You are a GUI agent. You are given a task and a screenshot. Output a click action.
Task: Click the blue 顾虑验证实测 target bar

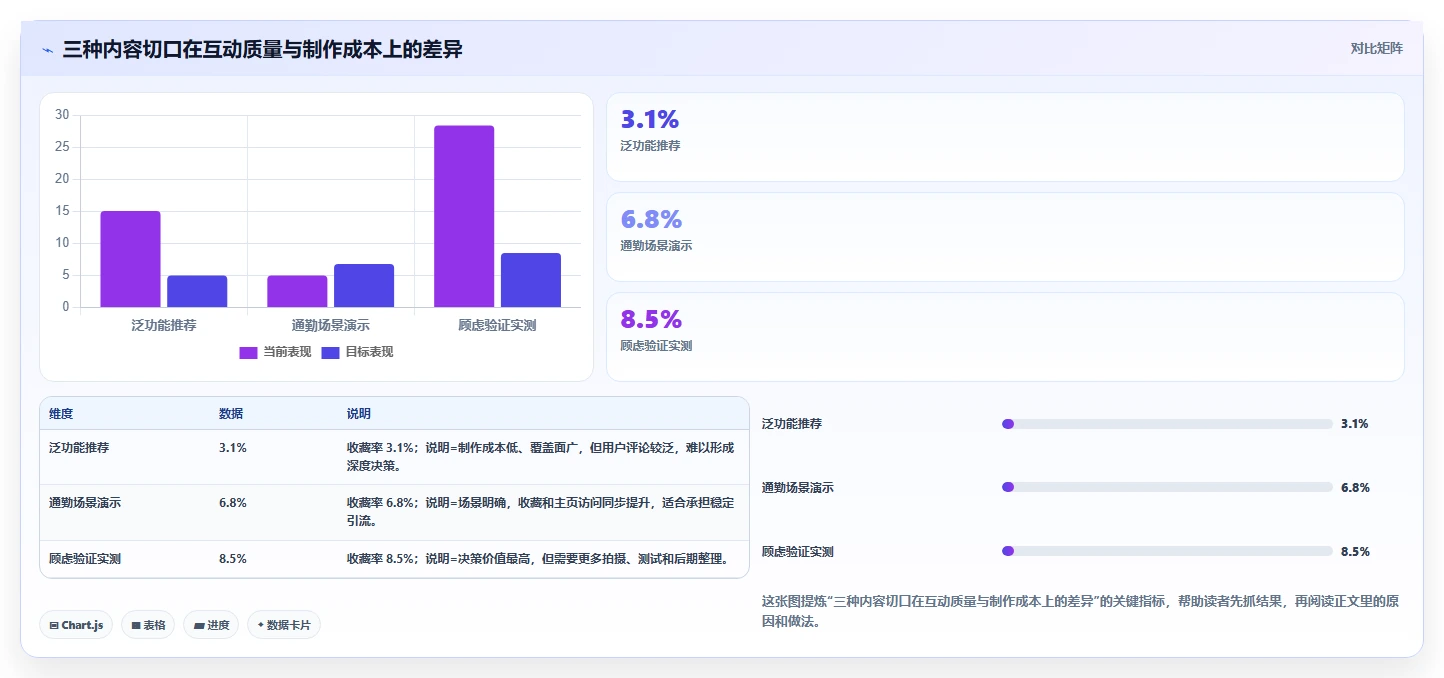(531, 280)
